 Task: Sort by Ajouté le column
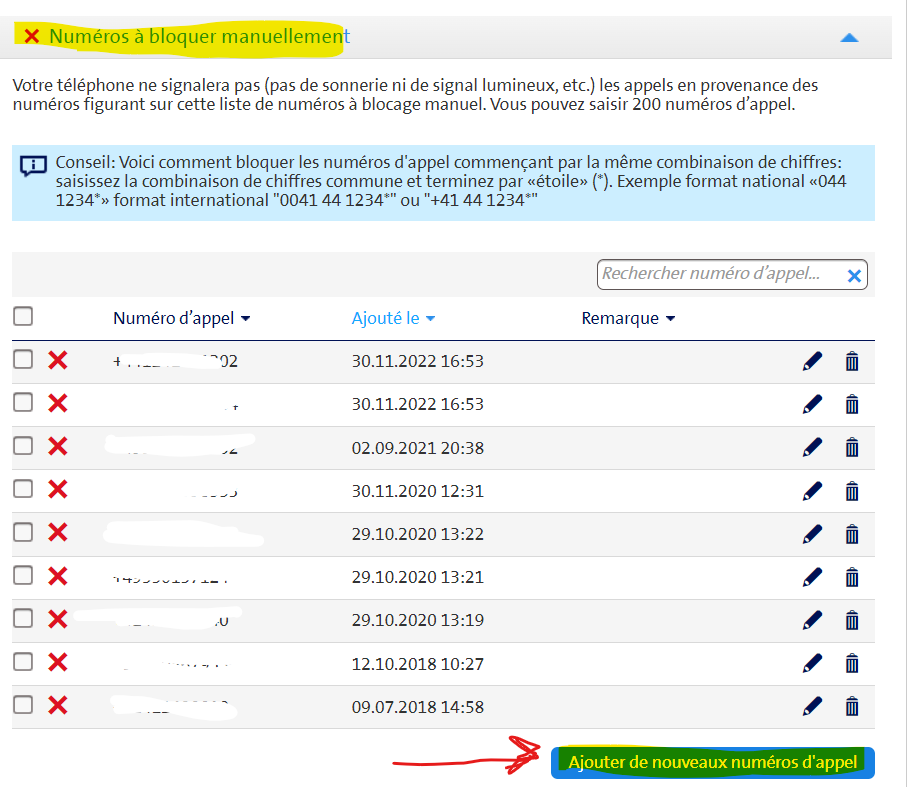coord(393,319)
